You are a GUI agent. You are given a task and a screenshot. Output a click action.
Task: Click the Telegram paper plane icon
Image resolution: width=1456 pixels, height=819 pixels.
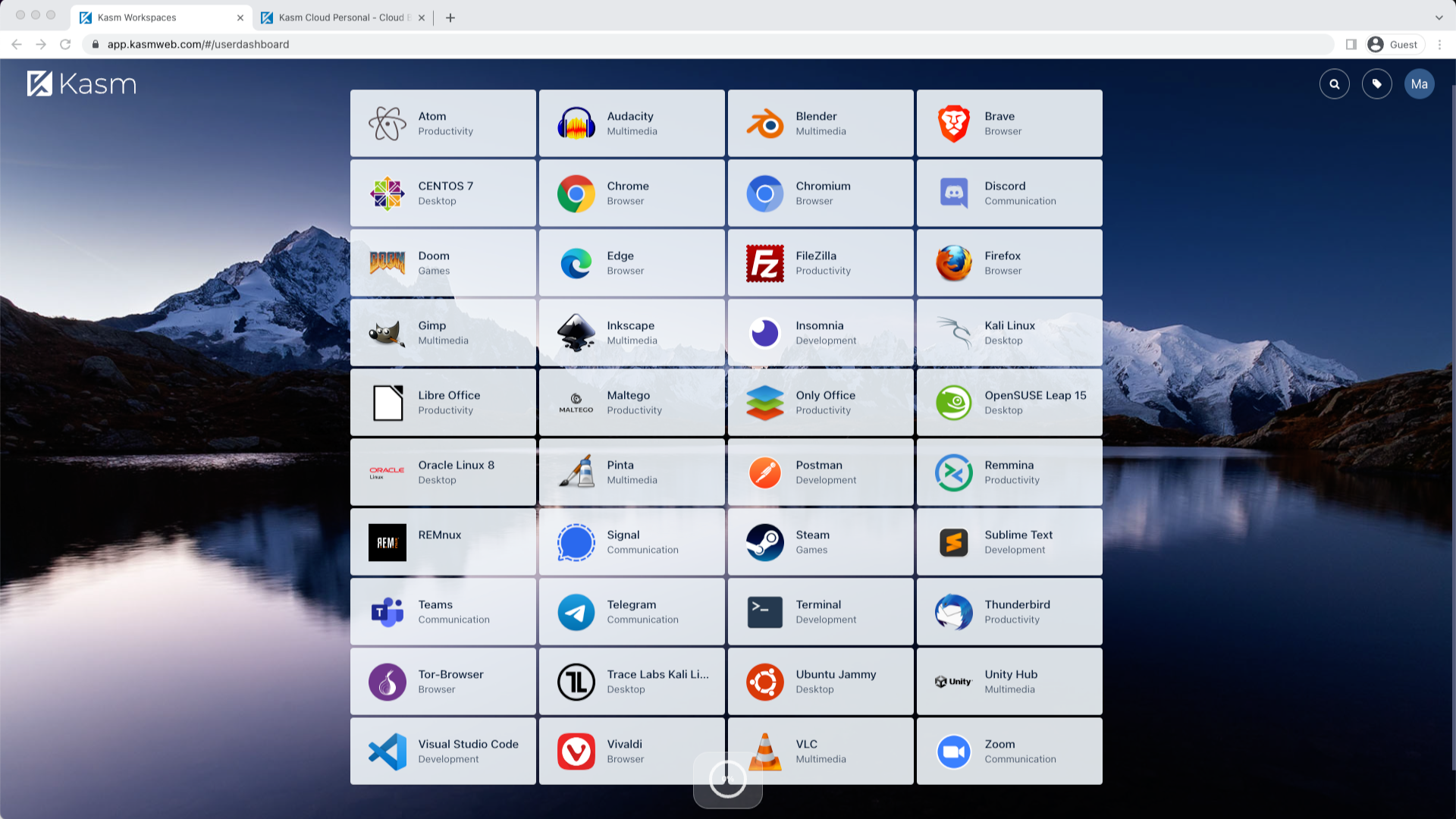click(x=576, y=612)
